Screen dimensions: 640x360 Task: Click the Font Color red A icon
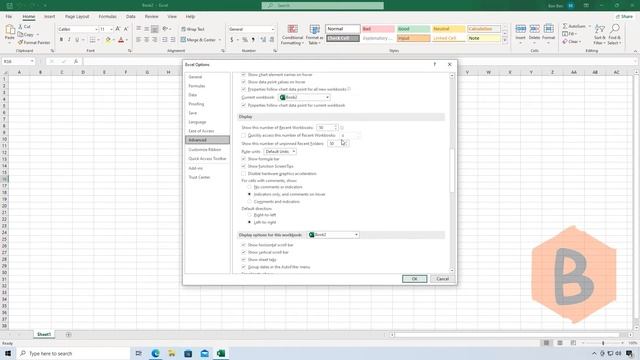pos(121,40)
